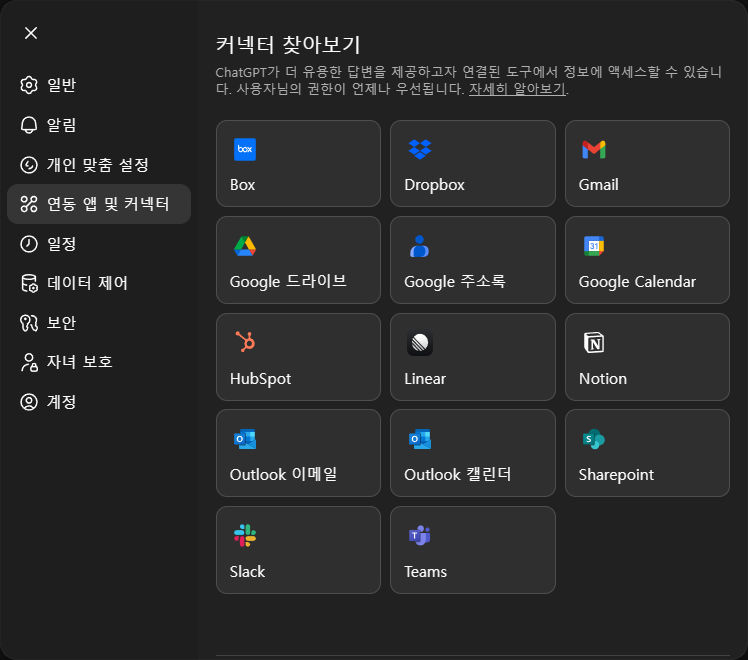Click the icon beside 자녀 보호
748x660 pixels.
[29, 362]
